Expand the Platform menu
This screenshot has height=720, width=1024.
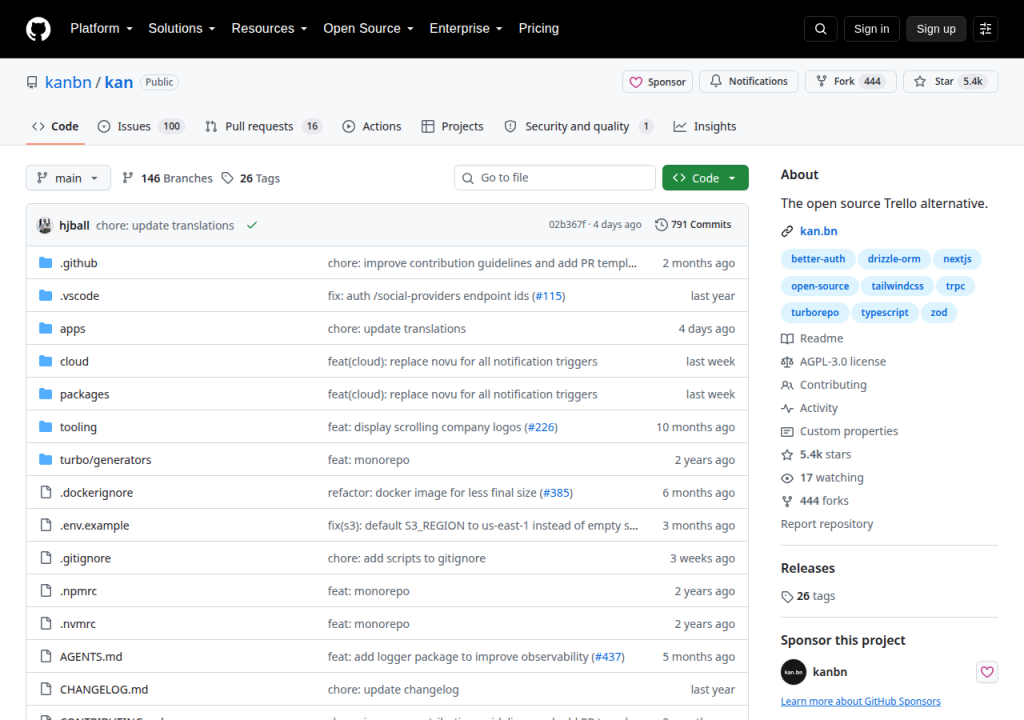101,29
